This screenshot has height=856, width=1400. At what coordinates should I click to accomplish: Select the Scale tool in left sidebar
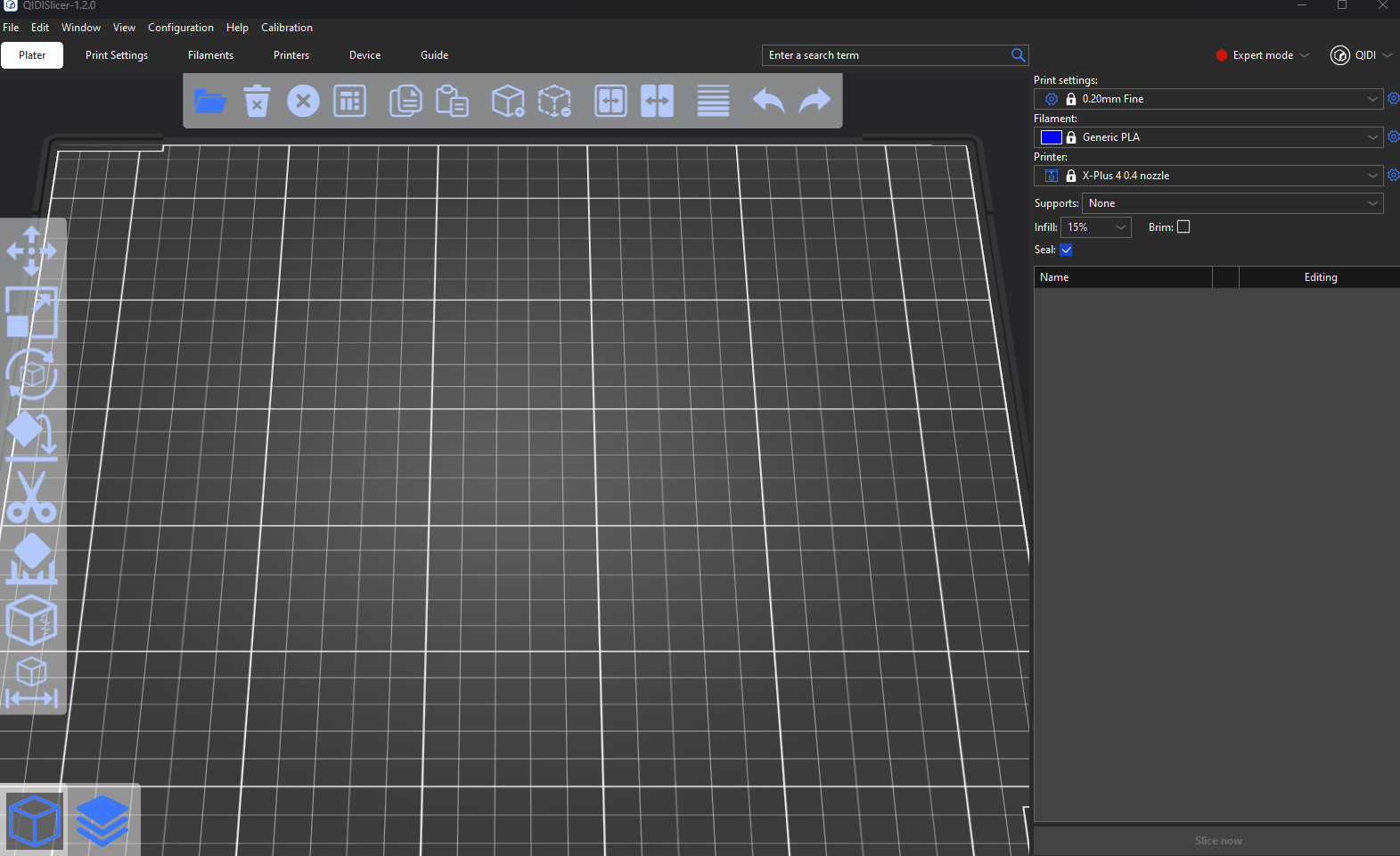[x=32, y=312]
